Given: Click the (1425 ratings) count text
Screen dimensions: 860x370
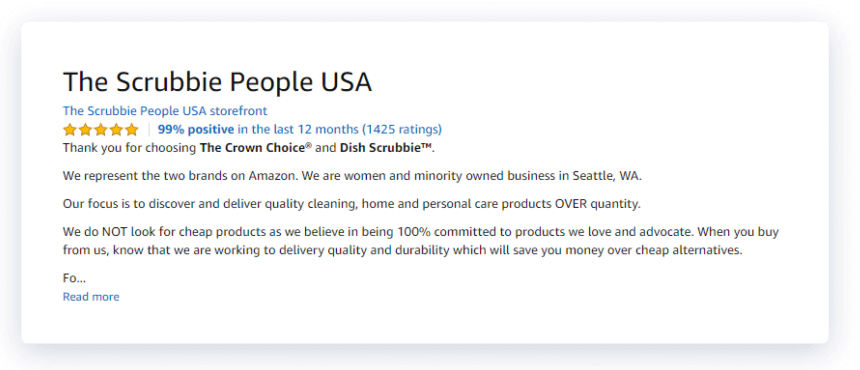Looking at the screenshot, I should coord(402,129).
